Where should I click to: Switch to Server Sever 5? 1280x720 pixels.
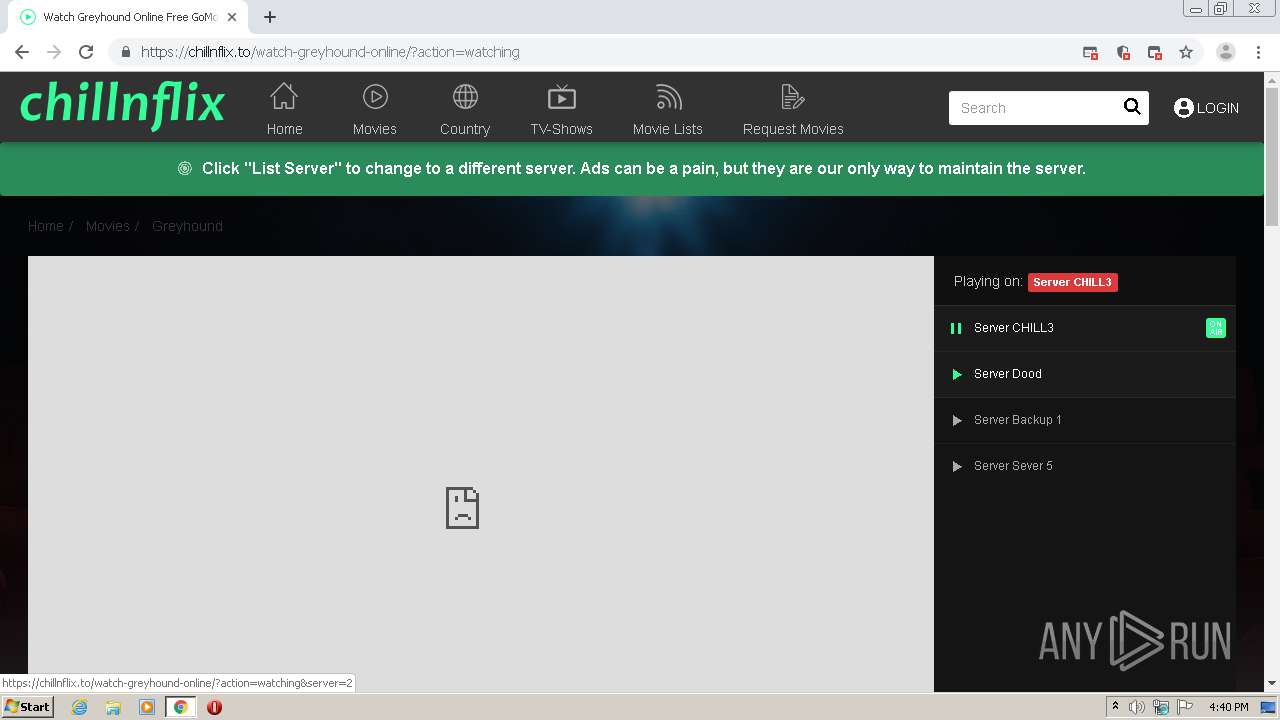[1085, 466]
